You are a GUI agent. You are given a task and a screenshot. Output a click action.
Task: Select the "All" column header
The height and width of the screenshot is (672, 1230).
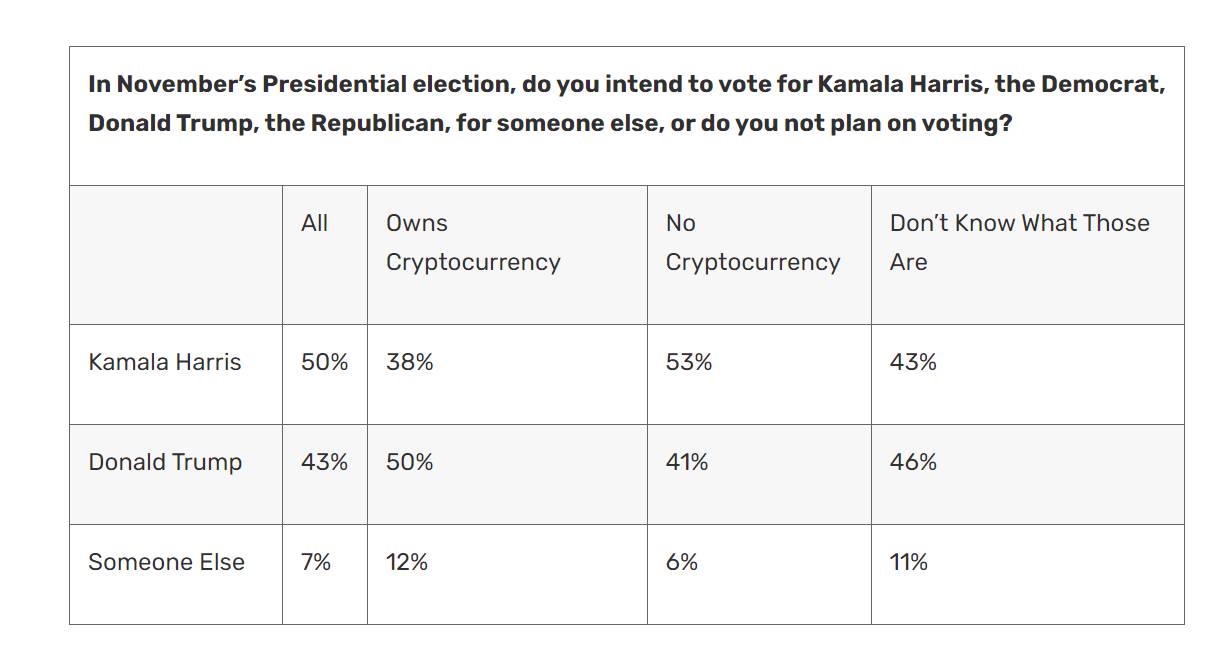(x=314, y=223)
